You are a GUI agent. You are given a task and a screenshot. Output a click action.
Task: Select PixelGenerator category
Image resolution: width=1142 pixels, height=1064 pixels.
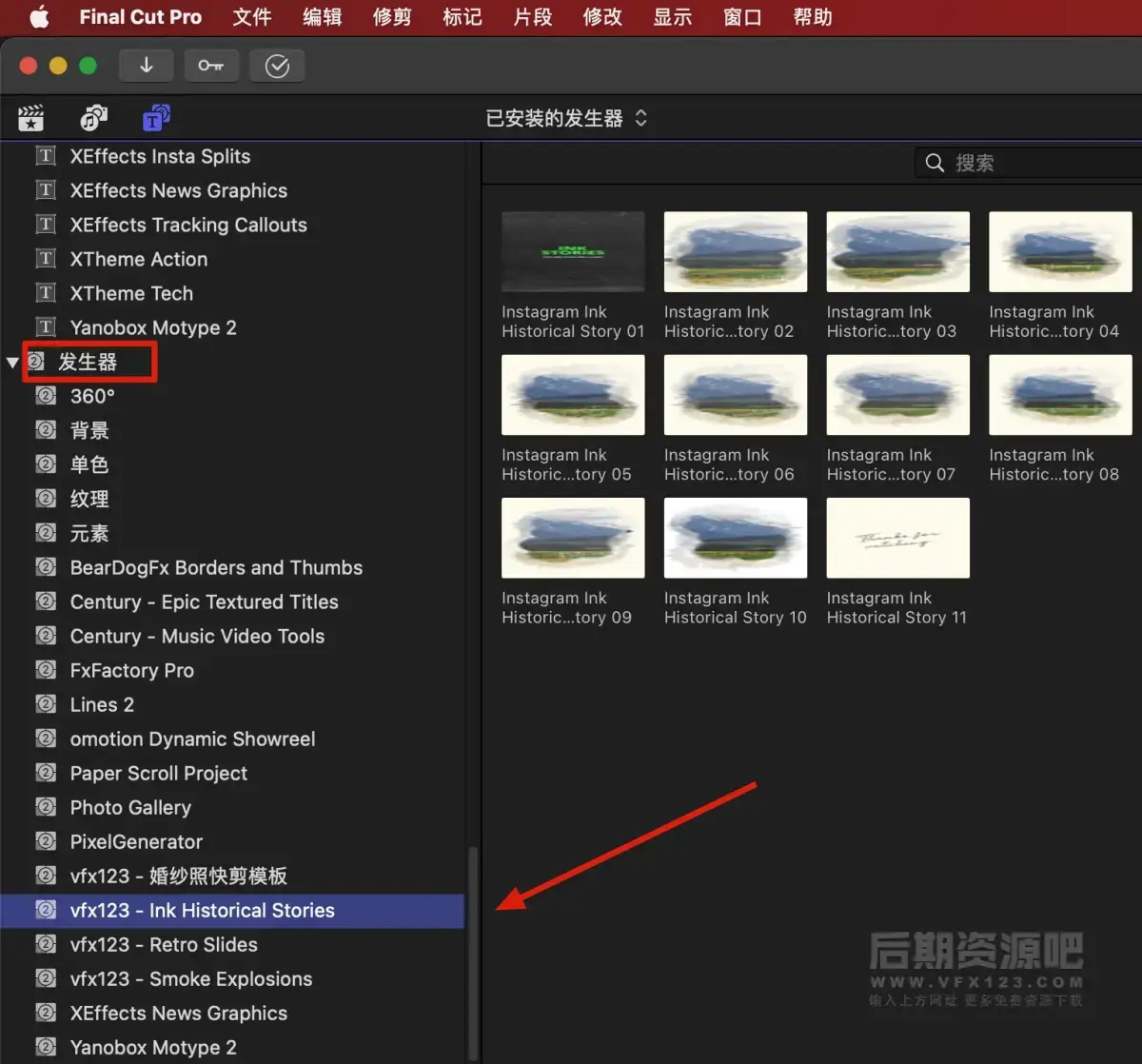[232, 841]
